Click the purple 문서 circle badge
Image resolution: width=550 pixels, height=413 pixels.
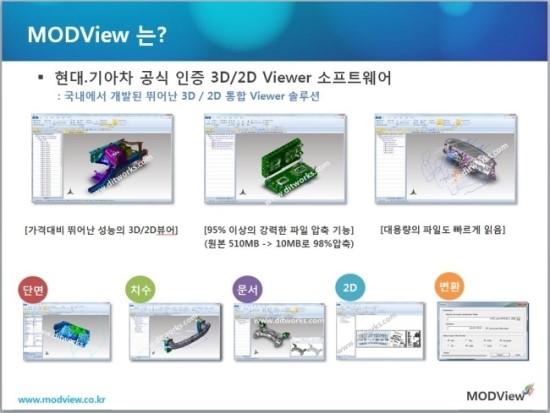[x=247, y=289]
